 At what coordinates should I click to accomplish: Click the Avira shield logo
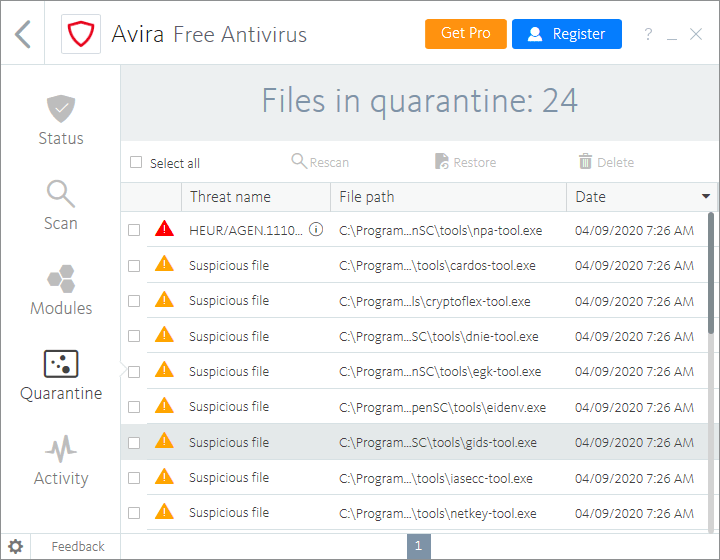[79, 34]
